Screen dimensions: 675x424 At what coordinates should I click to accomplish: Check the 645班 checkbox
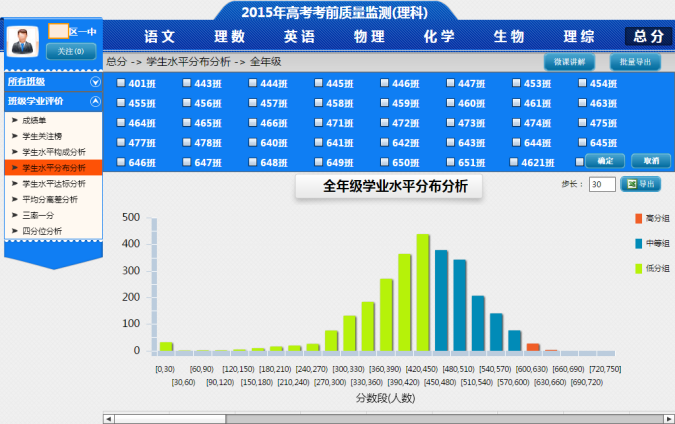click(x=582, y=142)
